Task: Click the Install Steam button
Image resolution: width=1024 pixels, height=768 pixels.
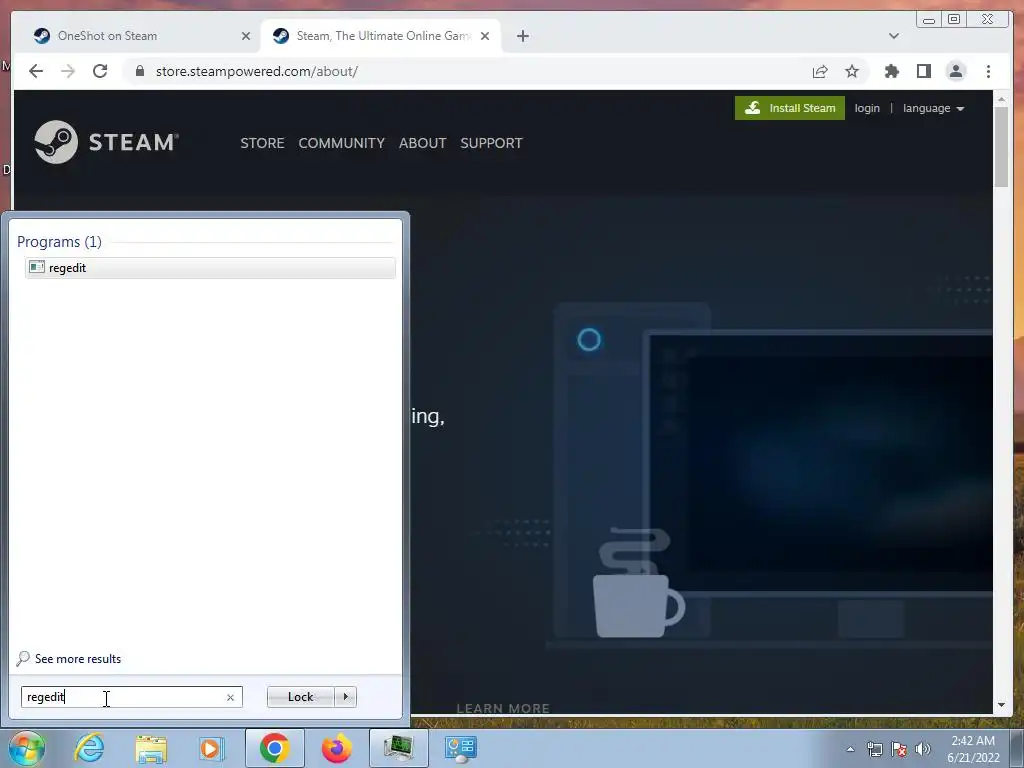Action: point(790,108)
